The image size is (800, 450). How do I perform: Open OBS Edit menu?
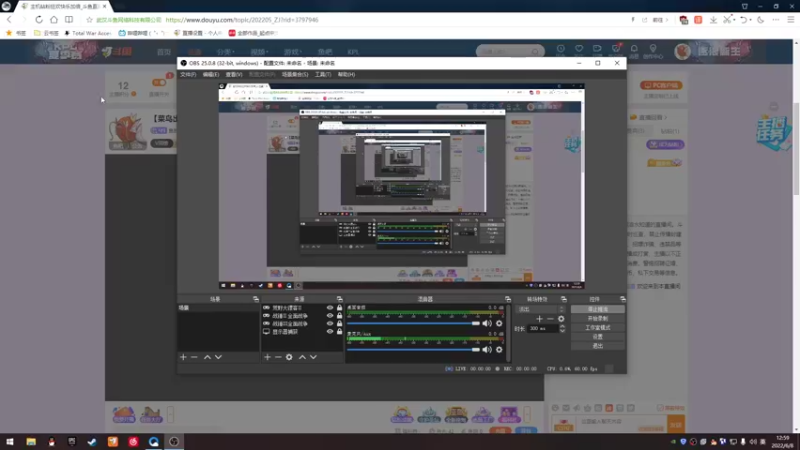point(211,74)
